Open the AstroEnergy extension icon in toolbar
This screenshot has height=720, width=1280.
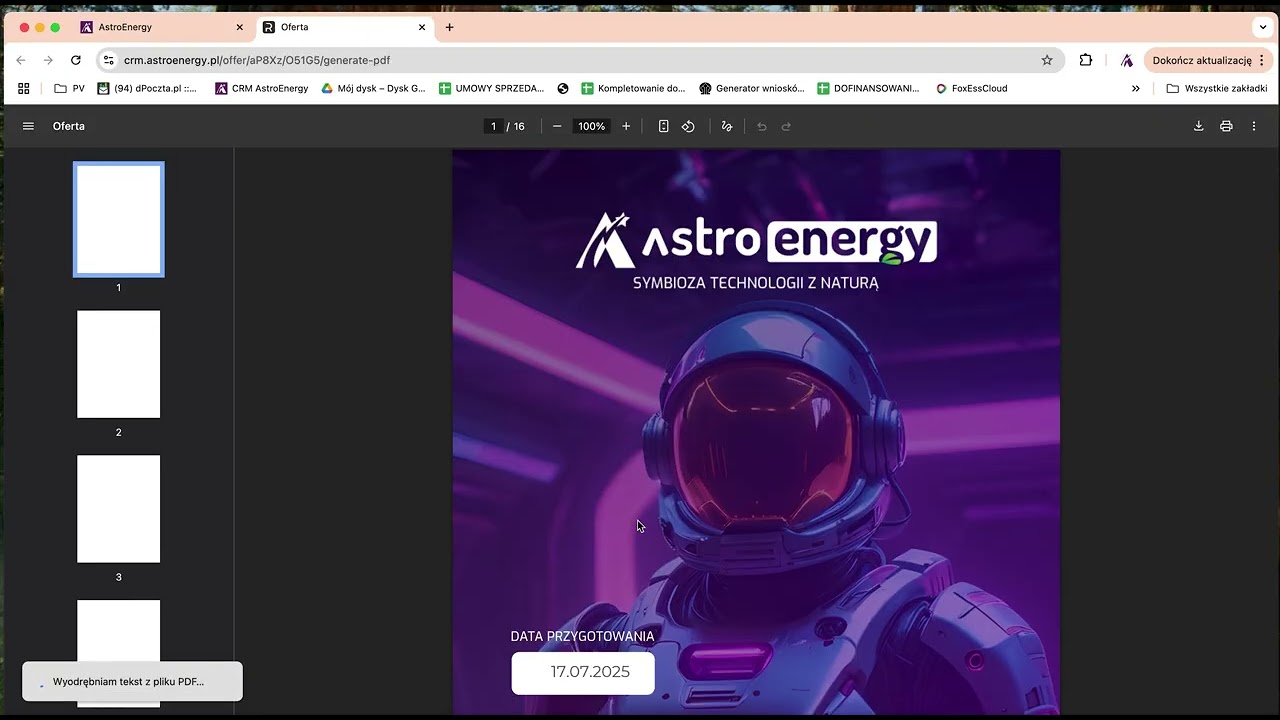[1127, 60]
